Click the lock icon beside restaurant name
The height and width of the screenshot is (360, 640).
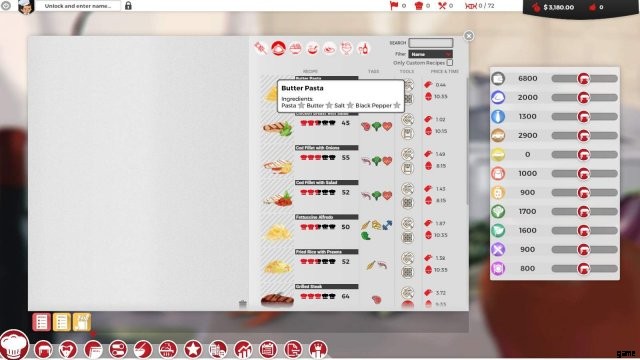[128, 6]
